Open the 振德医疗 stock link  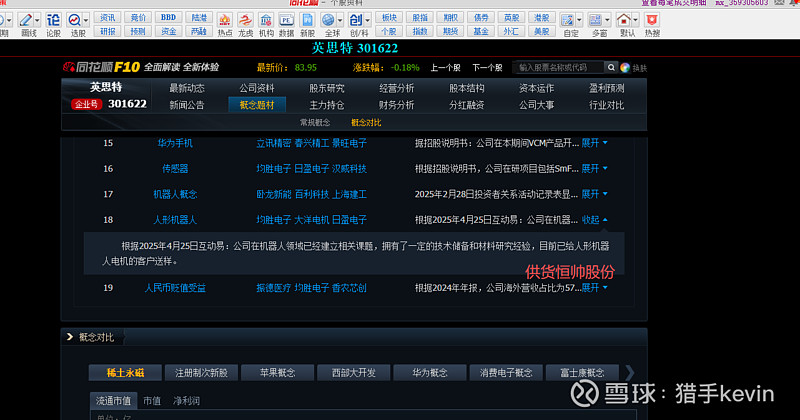click(273, 288)
